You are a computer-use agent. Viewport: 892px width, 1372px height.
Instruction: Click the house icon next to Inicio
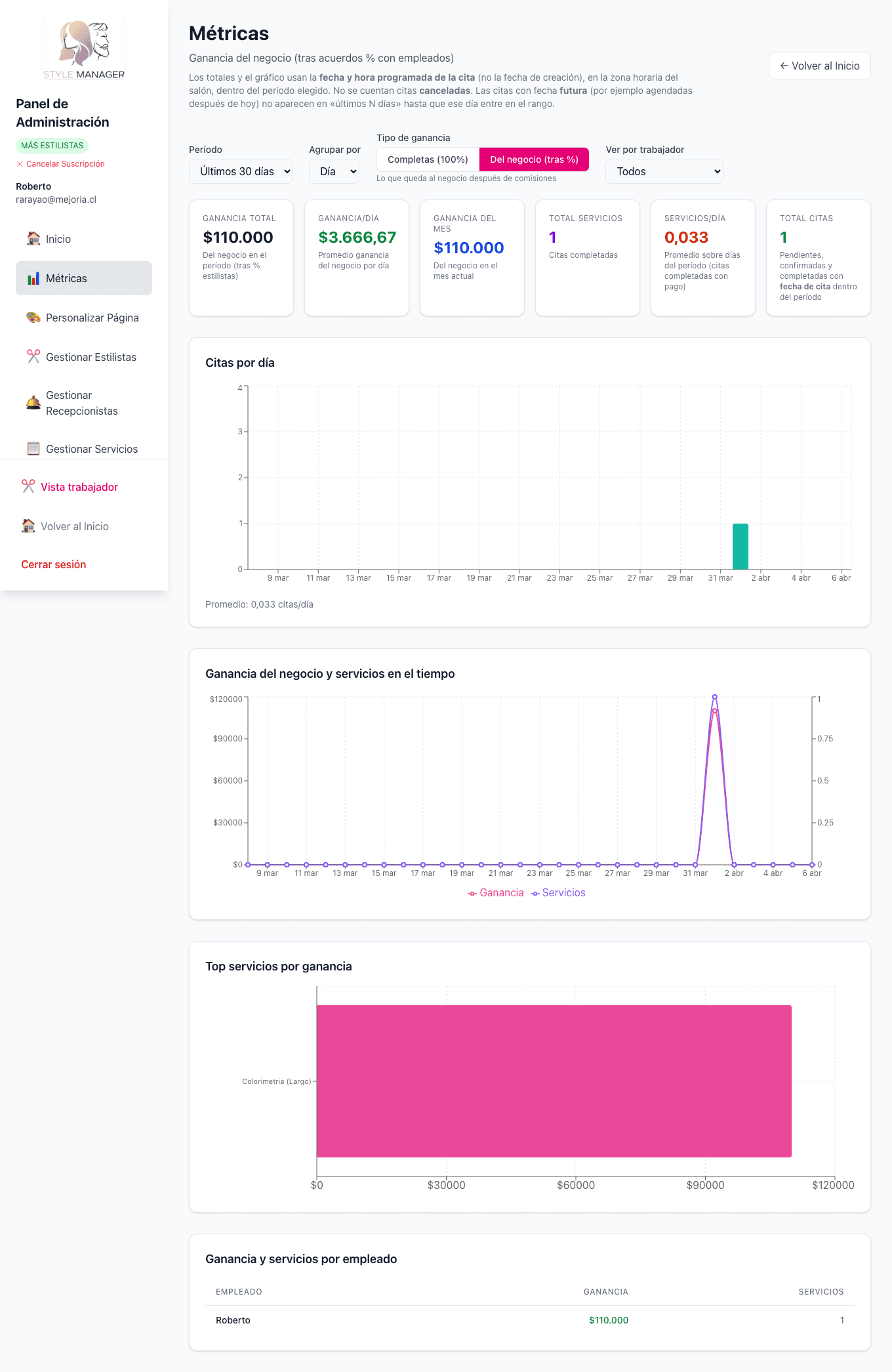click(x=33, y=239)
